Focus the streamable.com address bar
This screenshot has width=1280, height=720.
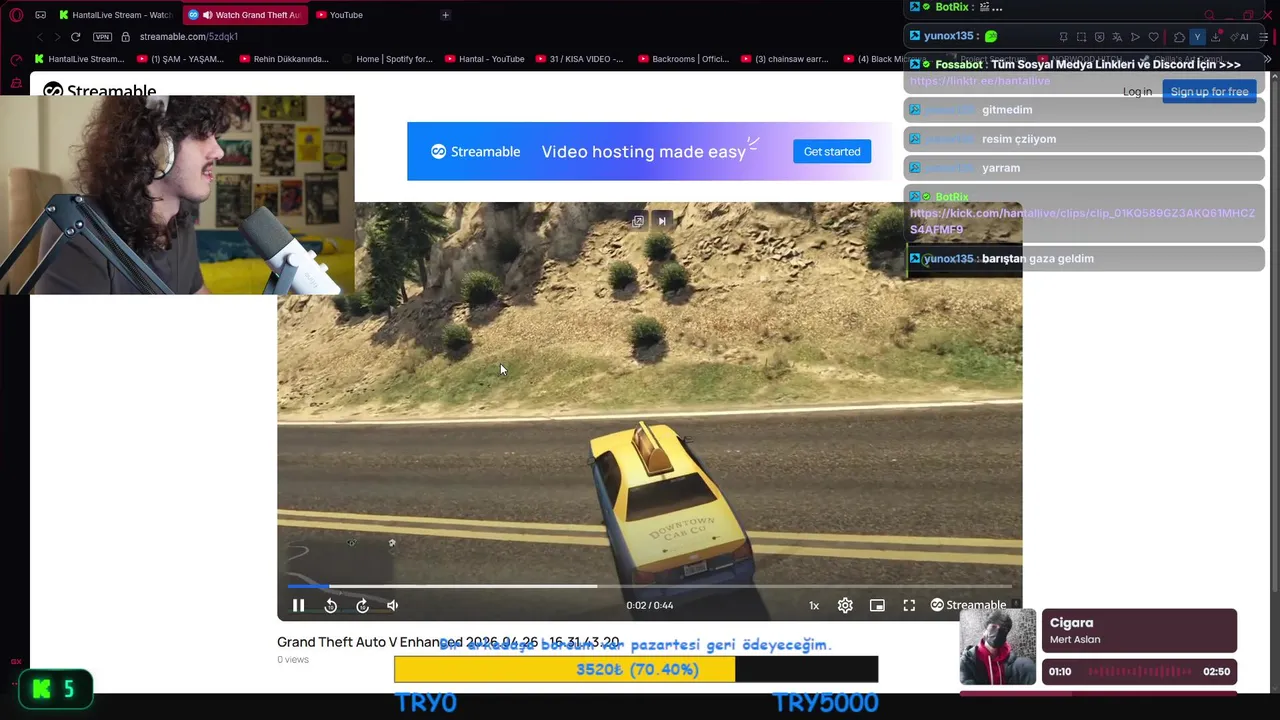pyautogui.click(x=189, y=37)
